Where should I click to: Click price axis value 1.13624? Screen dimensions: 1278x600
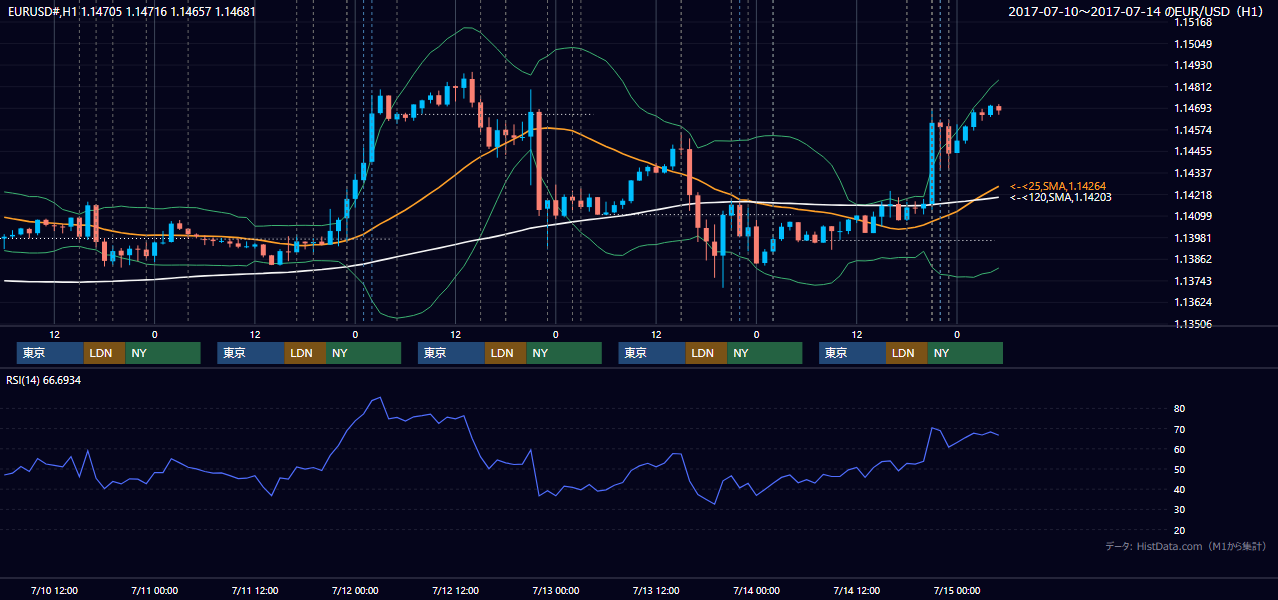click(1192, 302)
